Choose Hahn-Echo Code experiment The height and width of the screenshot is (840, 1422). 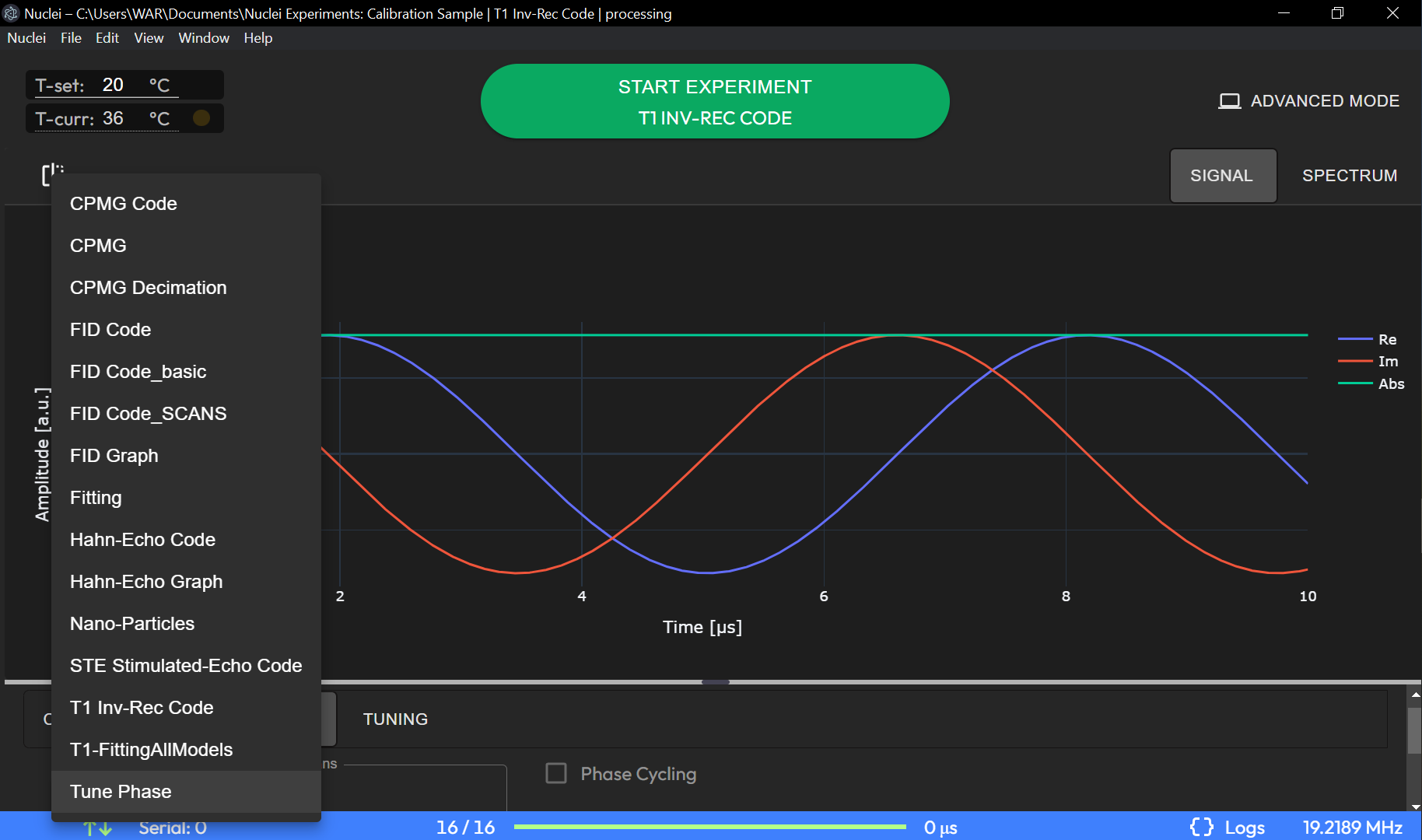click(186, 540)
